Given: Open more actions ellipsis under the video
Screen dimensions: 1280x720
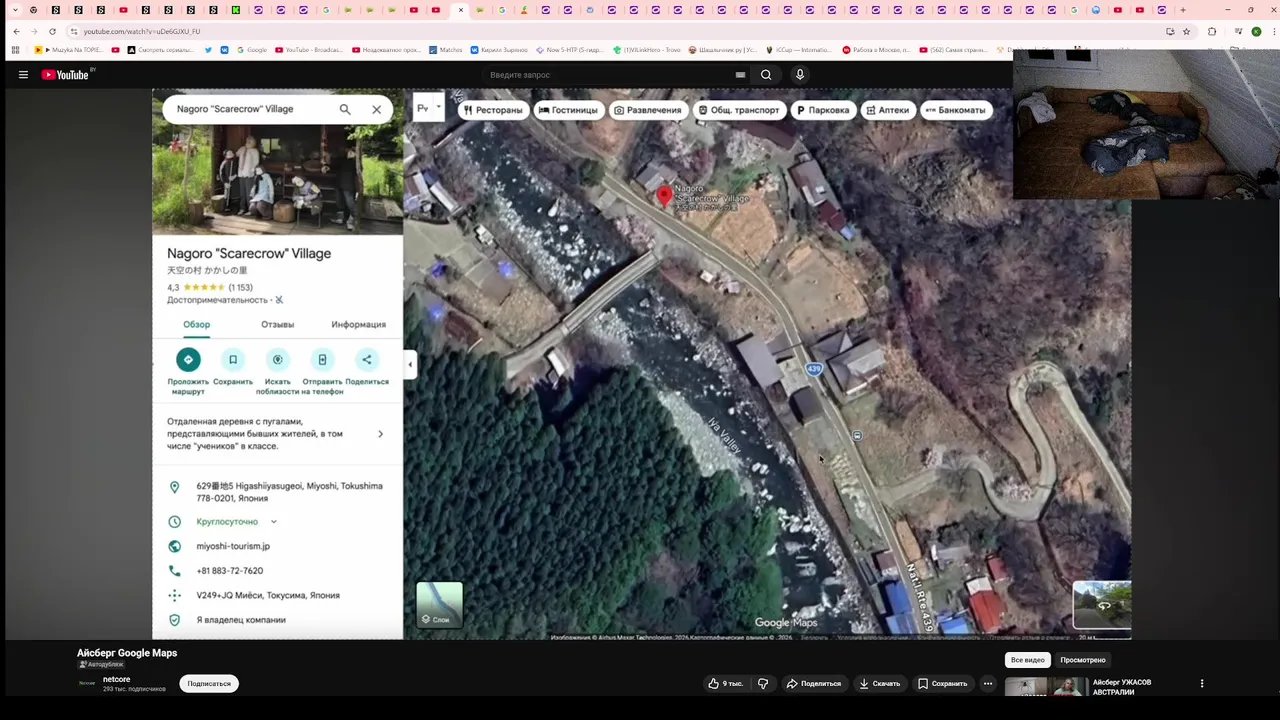Looking at the screenshot, I should click(x=988, y=684).
